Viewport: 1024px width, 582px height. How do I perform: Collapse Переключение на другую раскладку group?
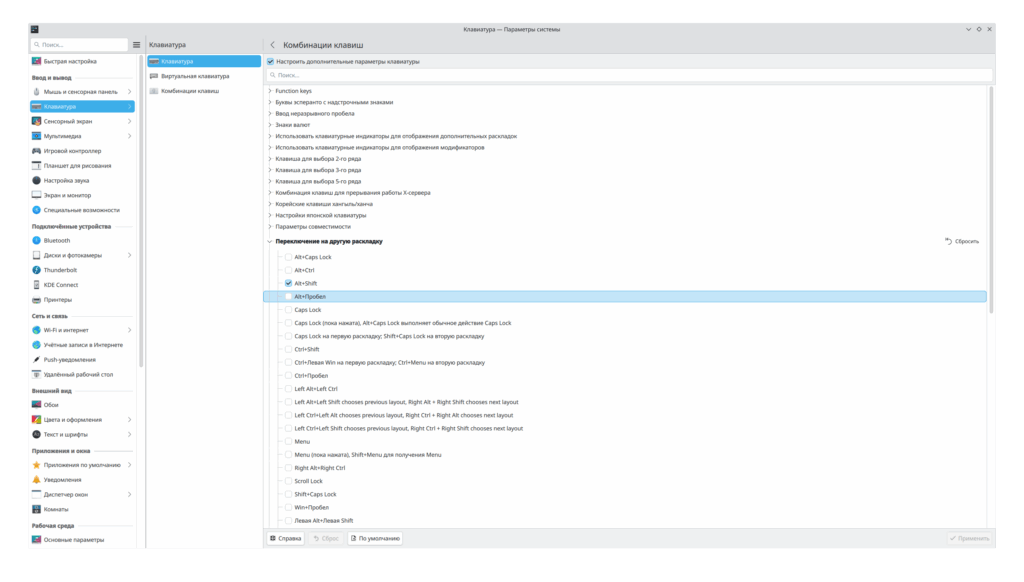pyautogui.click(x=270, y=242)
